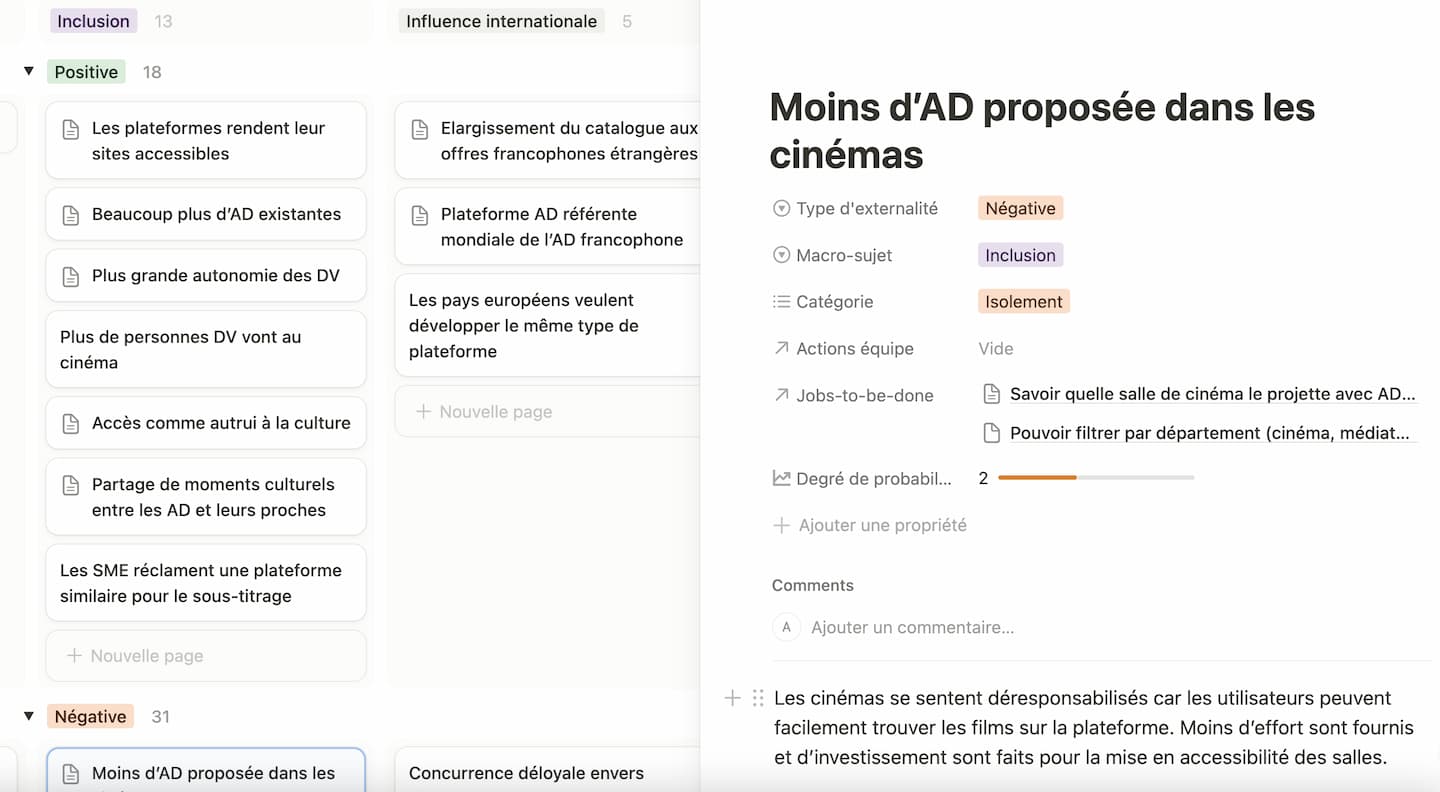Click "Vide" to fill Actions équipe

[x=996, y=348]
